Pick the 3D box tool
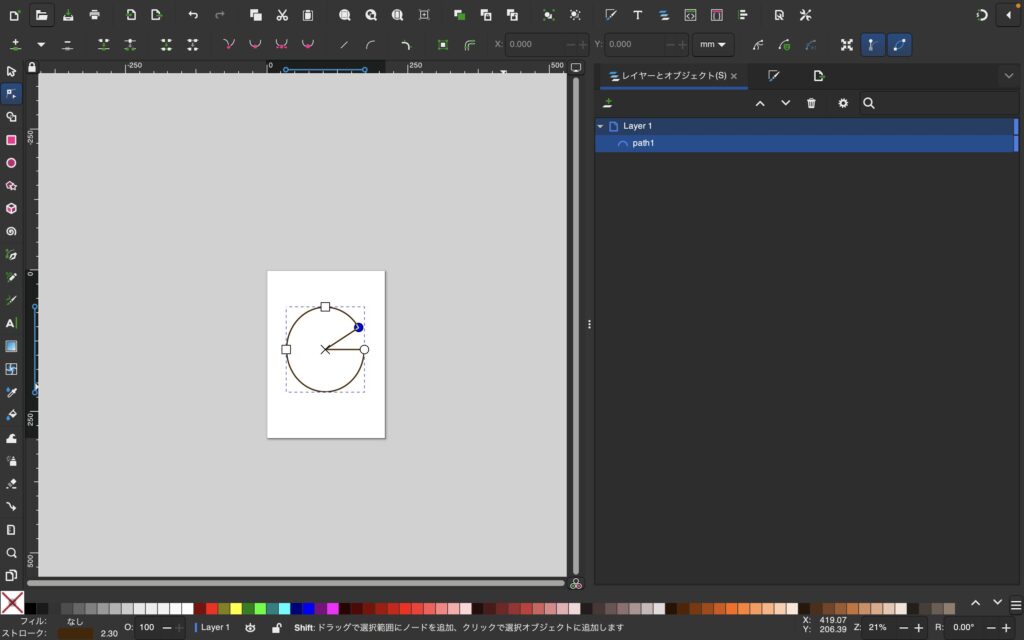The width and height of the screenshot is (1024, 640). coord(11,208)
